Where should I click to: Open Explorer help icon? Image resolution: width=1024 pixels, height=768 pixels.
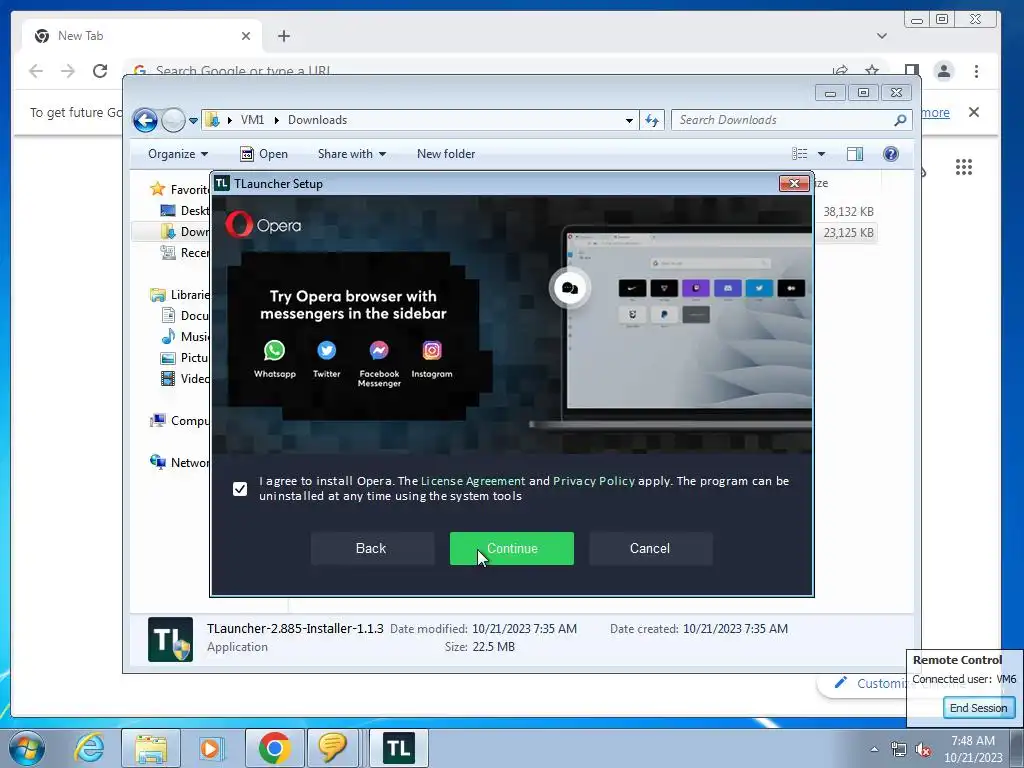tap(891, 154)
